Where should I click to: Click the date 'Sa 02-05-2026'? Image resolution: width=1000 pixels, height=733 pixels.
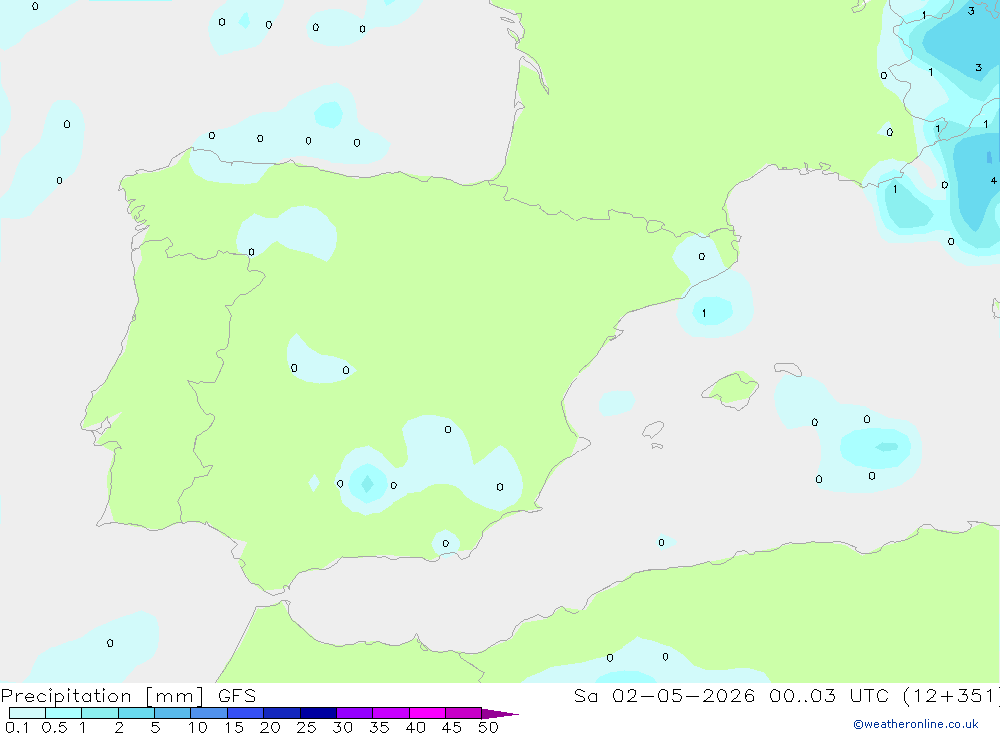click(x=664, y=695)
